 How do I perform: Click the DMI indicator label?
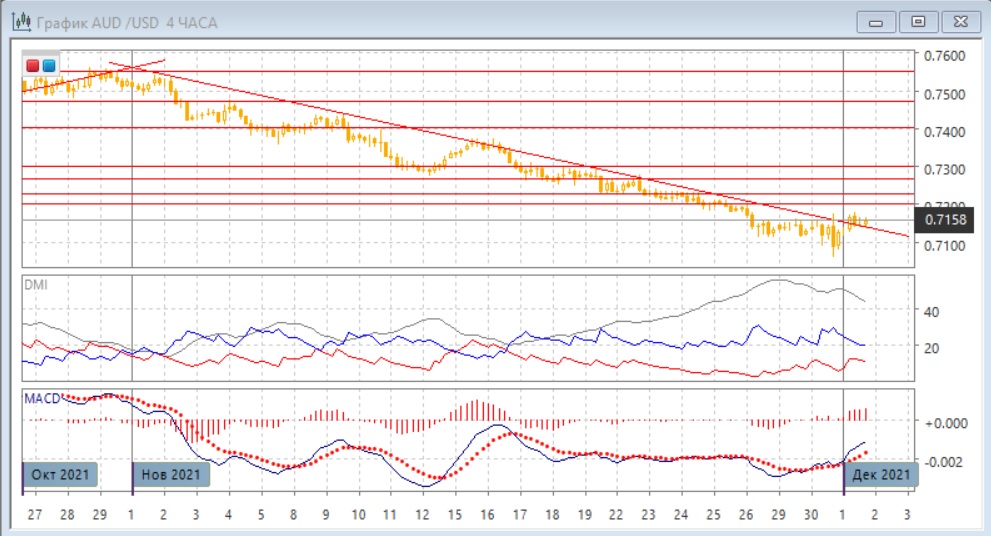pyautogui.click(x=36, y=285)
